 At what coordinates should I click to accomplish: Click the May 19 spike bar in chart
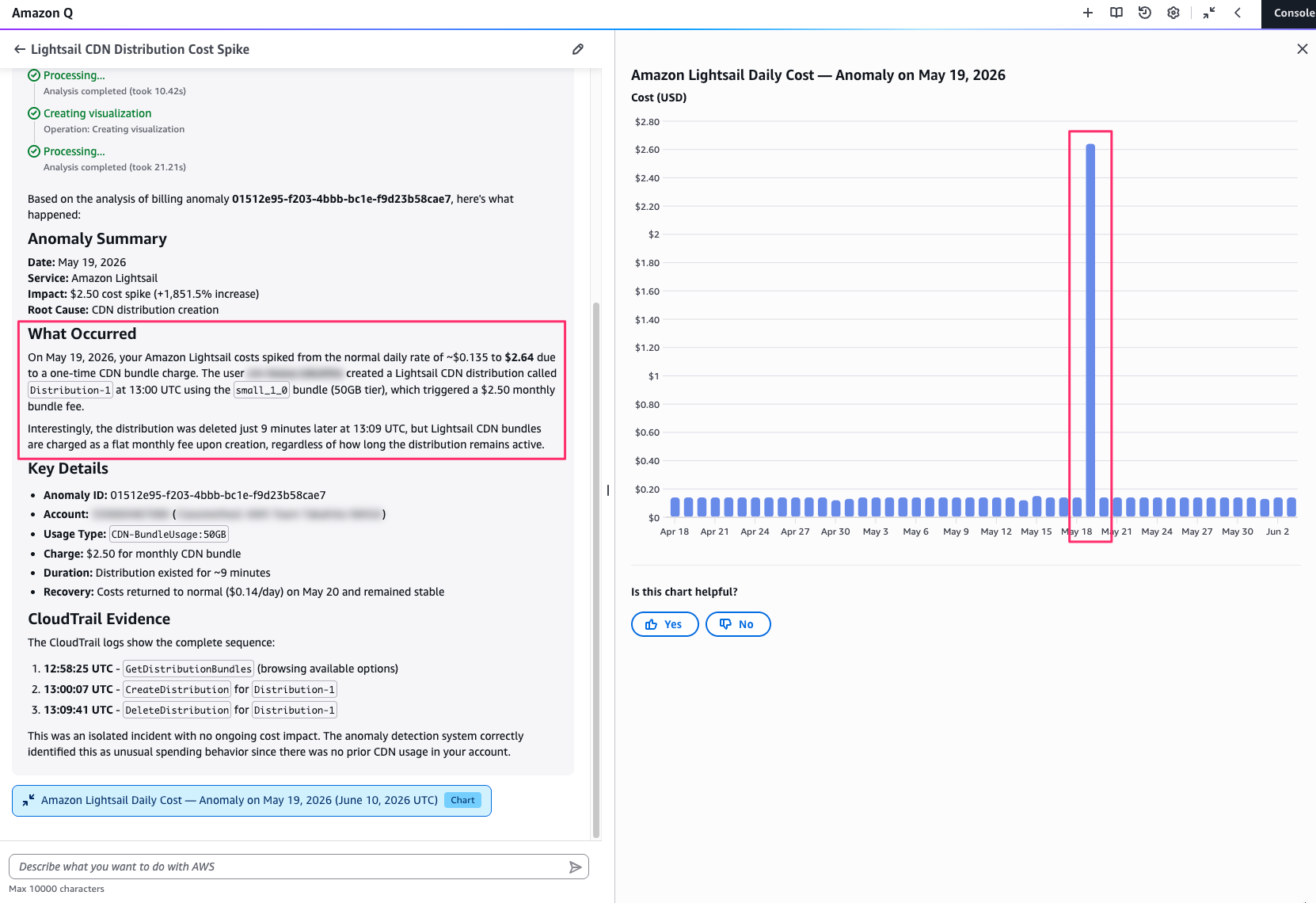click(1090, 330)
